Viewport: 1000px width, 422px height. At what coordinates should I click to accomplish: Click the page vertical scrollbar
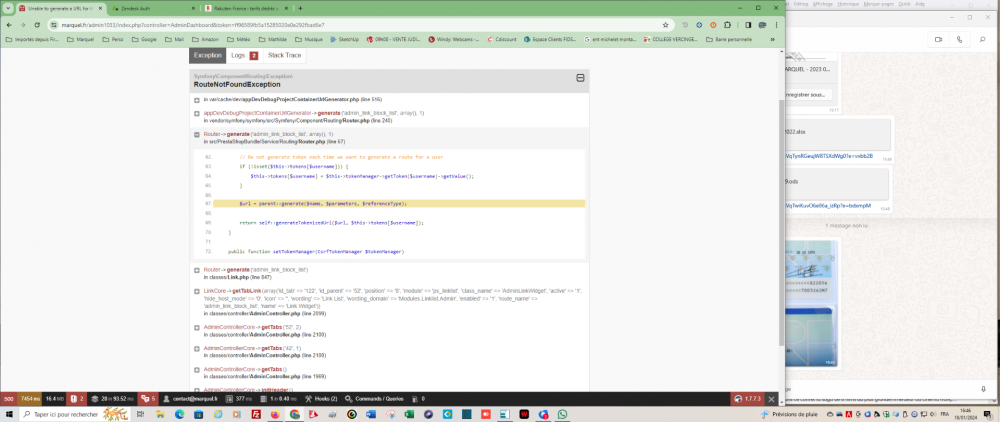point(782,221)
